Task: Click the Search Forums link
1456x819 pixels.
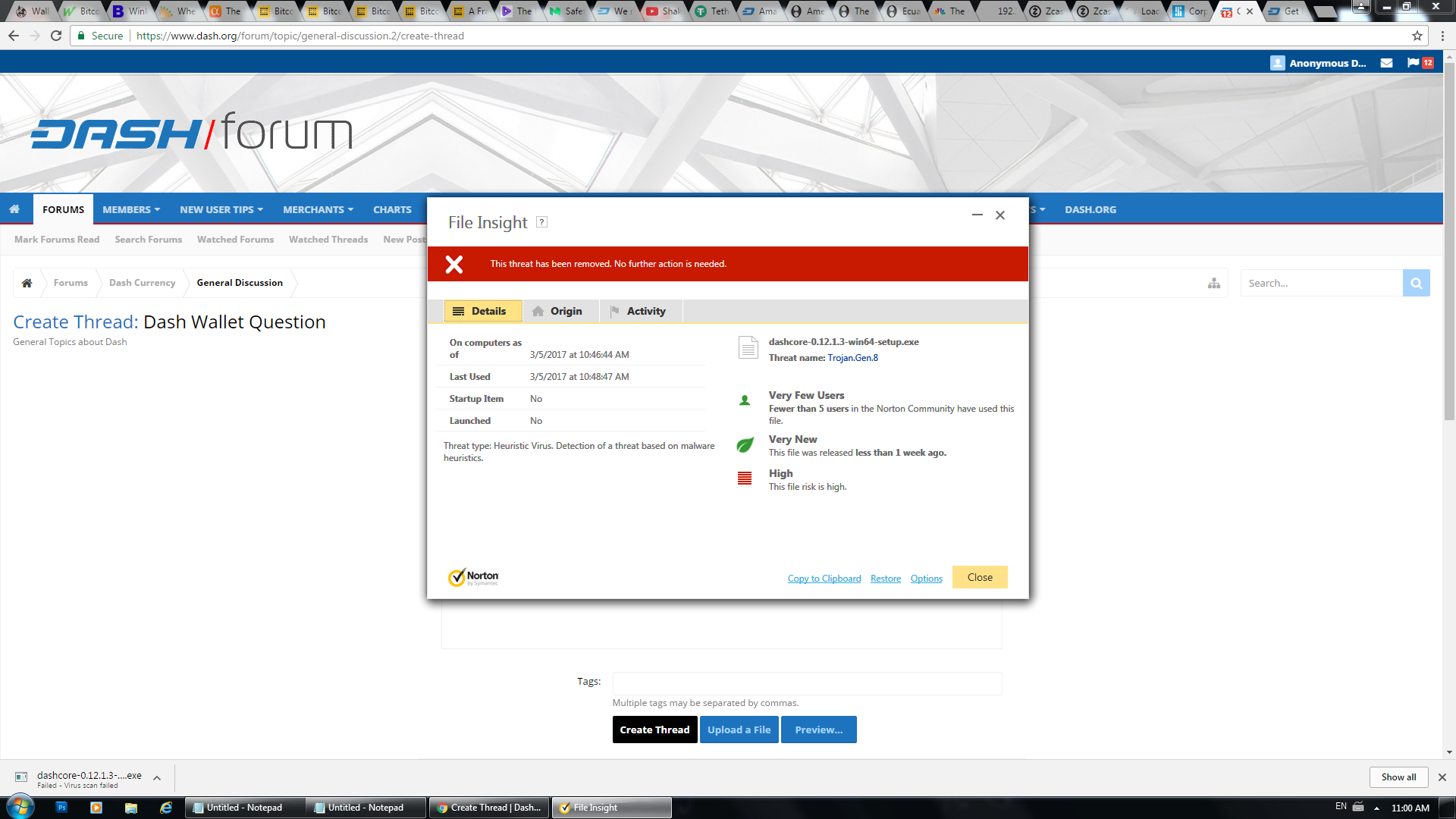Action: tap(149, 239)
